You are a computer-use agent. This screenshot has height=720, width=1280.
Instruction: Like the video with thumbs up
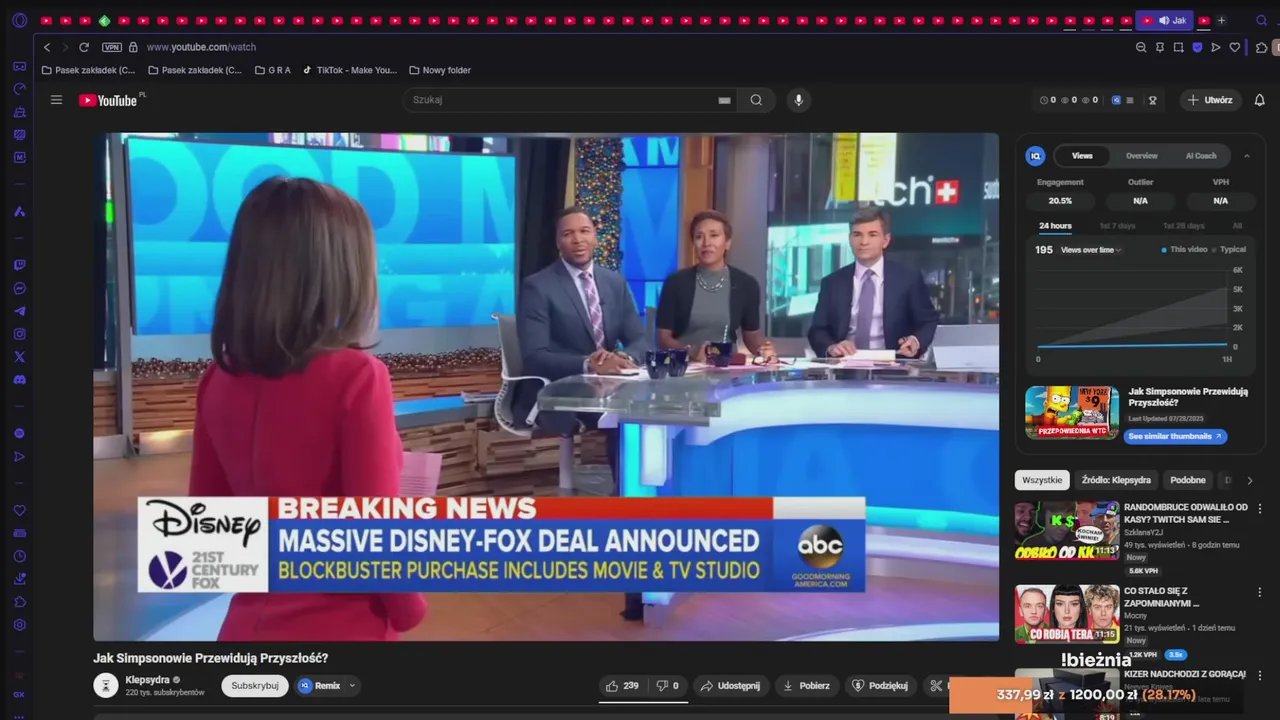pos(622,686)
